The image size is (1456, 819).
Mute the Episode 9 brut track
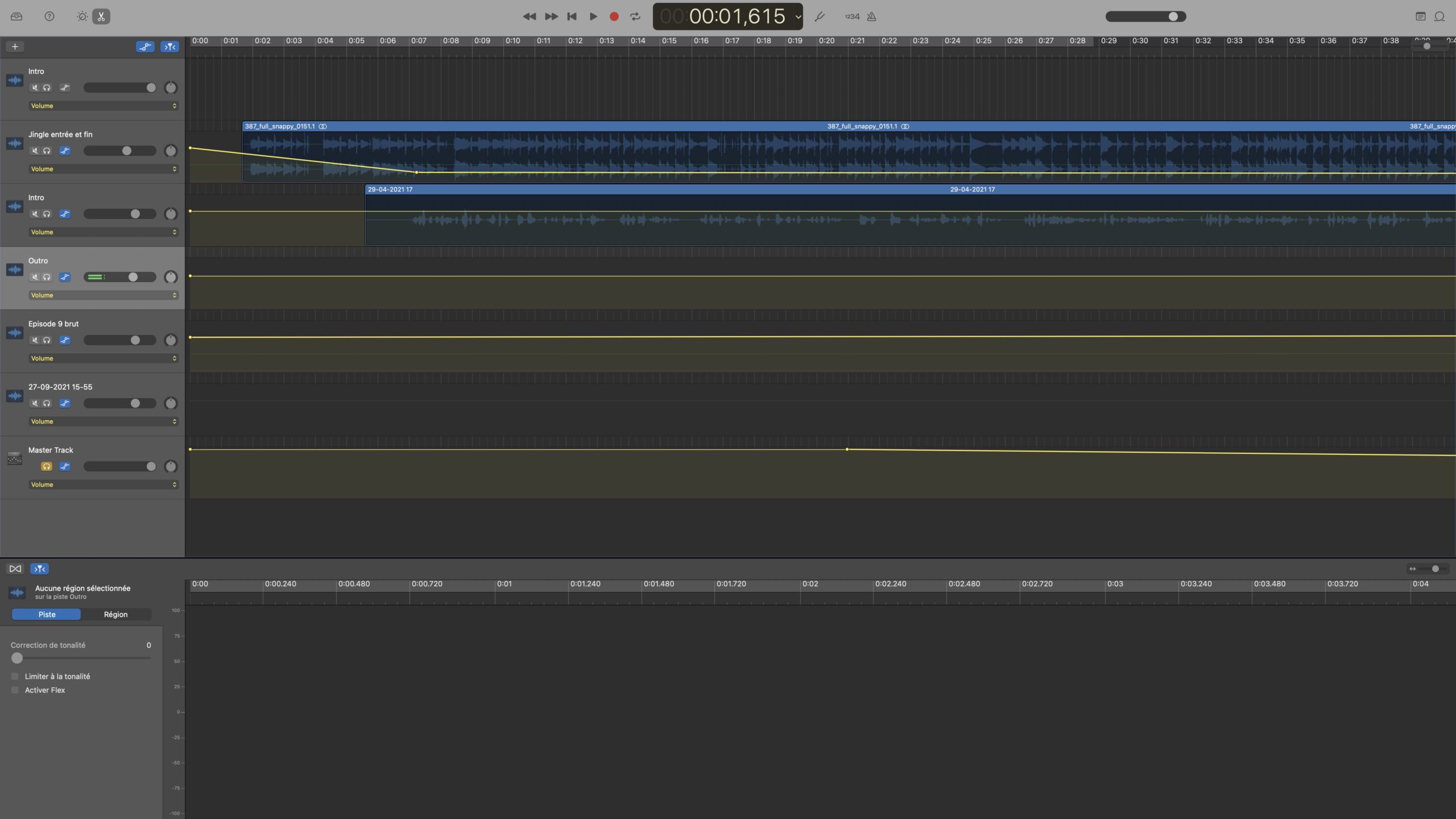point(35,340)
